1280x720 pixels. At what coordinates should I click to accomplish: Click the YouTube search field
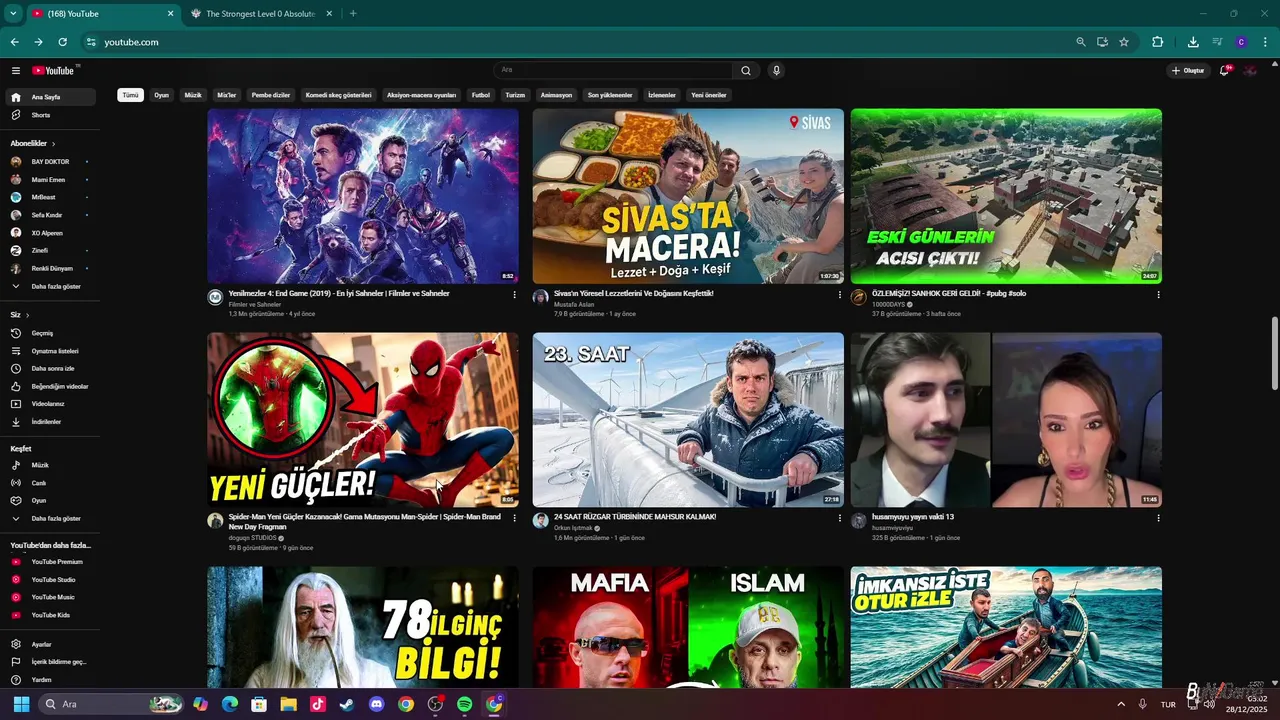614,70
